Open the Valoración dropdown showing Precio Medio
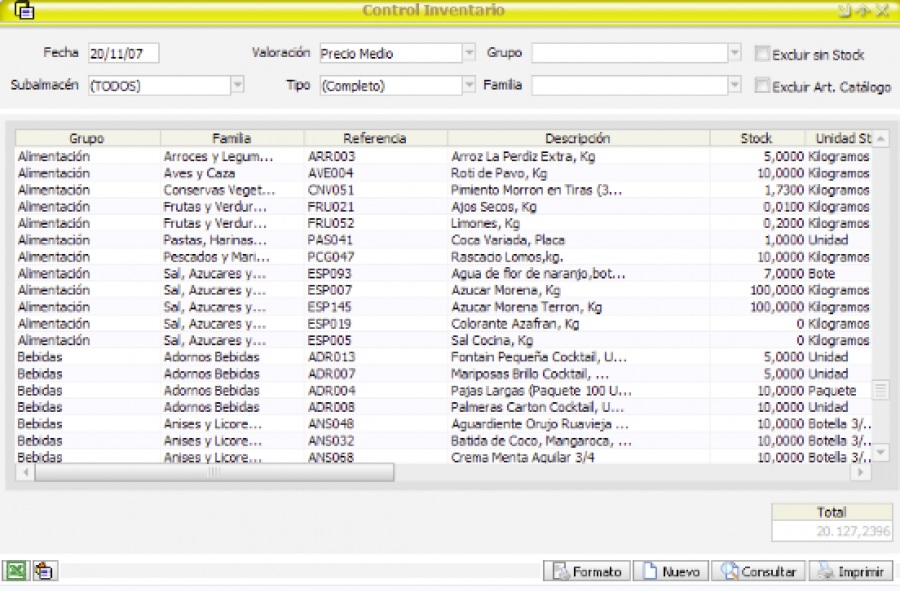Screen dimensions: 900x591 pyautogui.click(x=467, y=53)
